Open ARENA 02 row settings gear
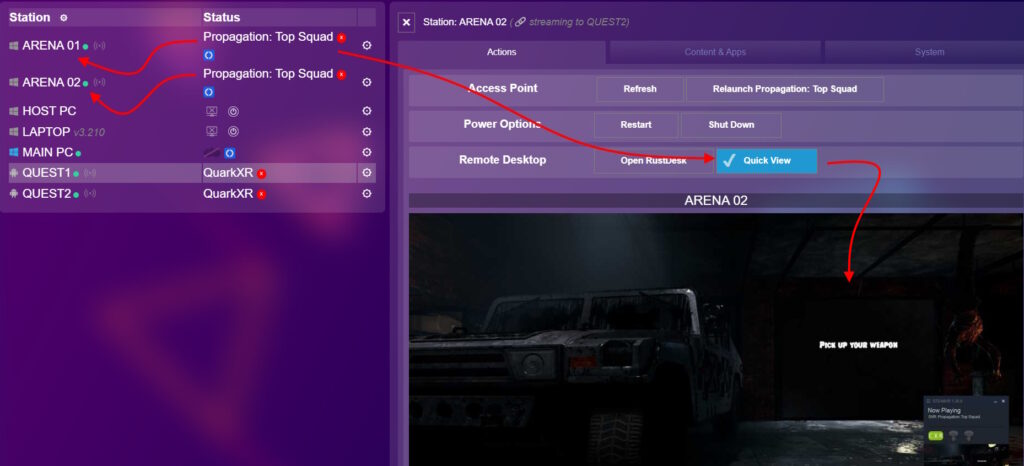 [367, 82]
